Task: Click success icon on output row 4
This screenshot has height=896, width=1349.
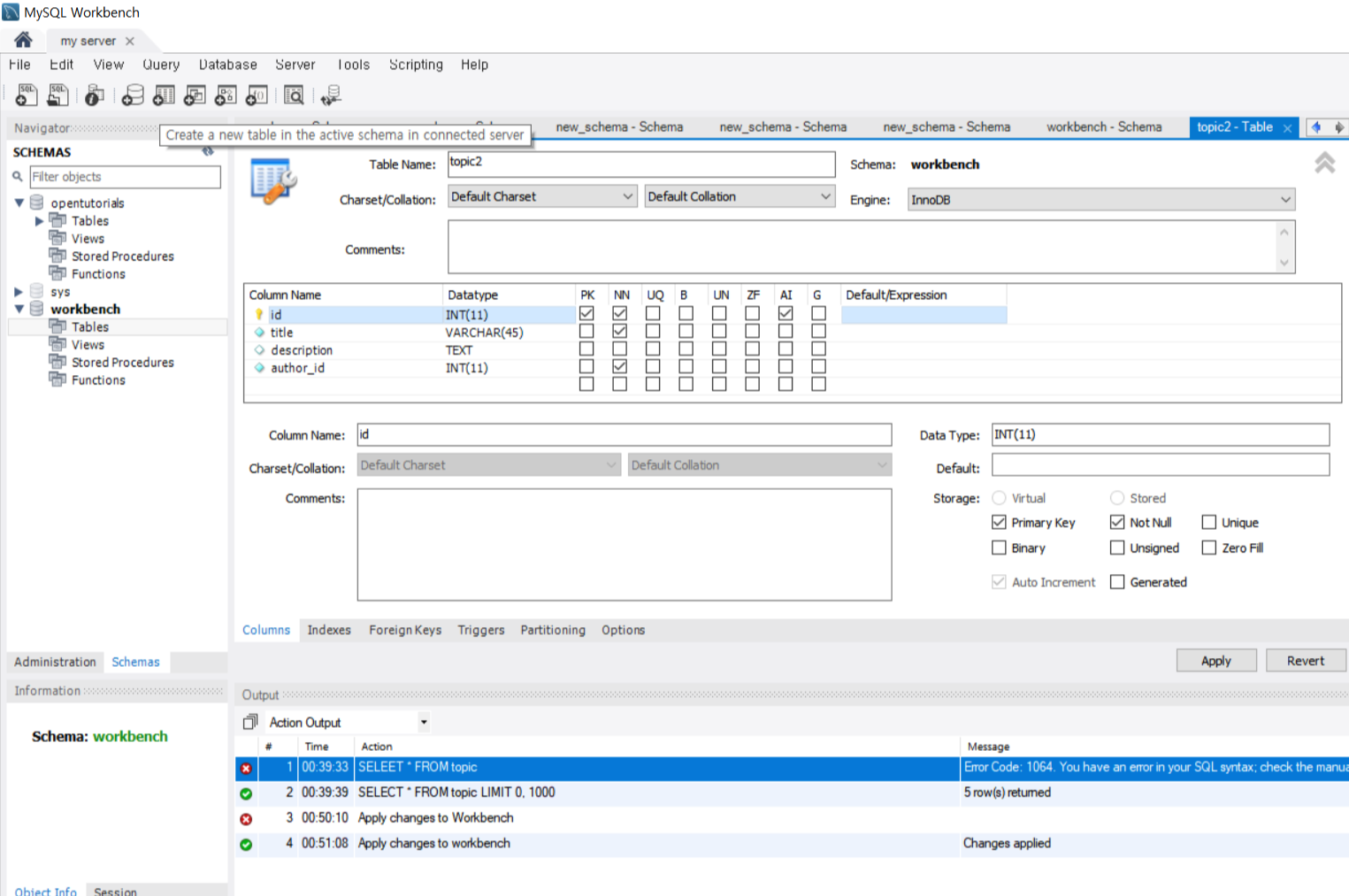Action: pos(246,845)
